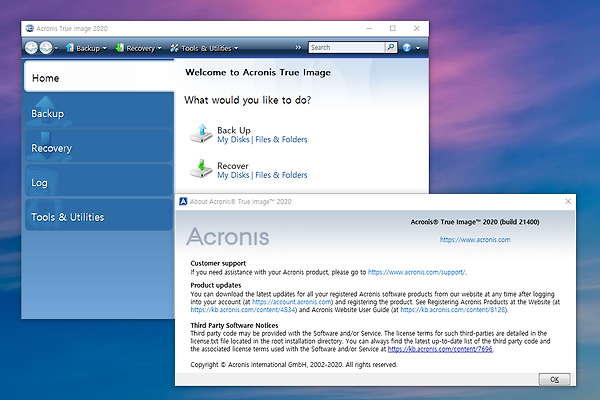The image size is (600, 400).
Task: Click Files & Folders link under Back Up
Action: (281, 140)
